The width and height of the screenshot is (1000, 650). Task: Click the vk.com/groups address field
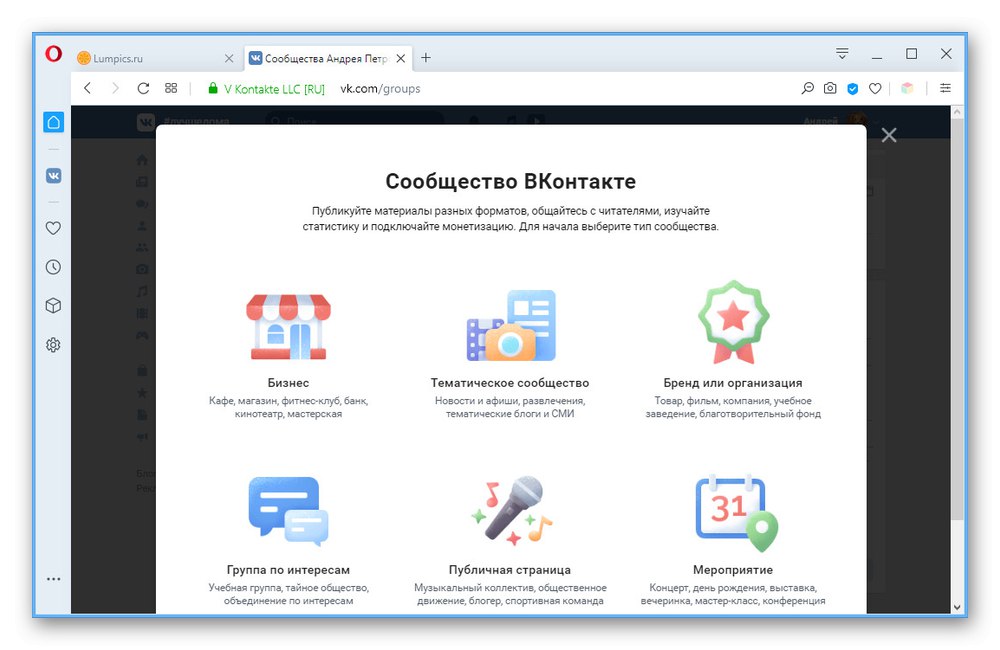[x=380, y=89]
